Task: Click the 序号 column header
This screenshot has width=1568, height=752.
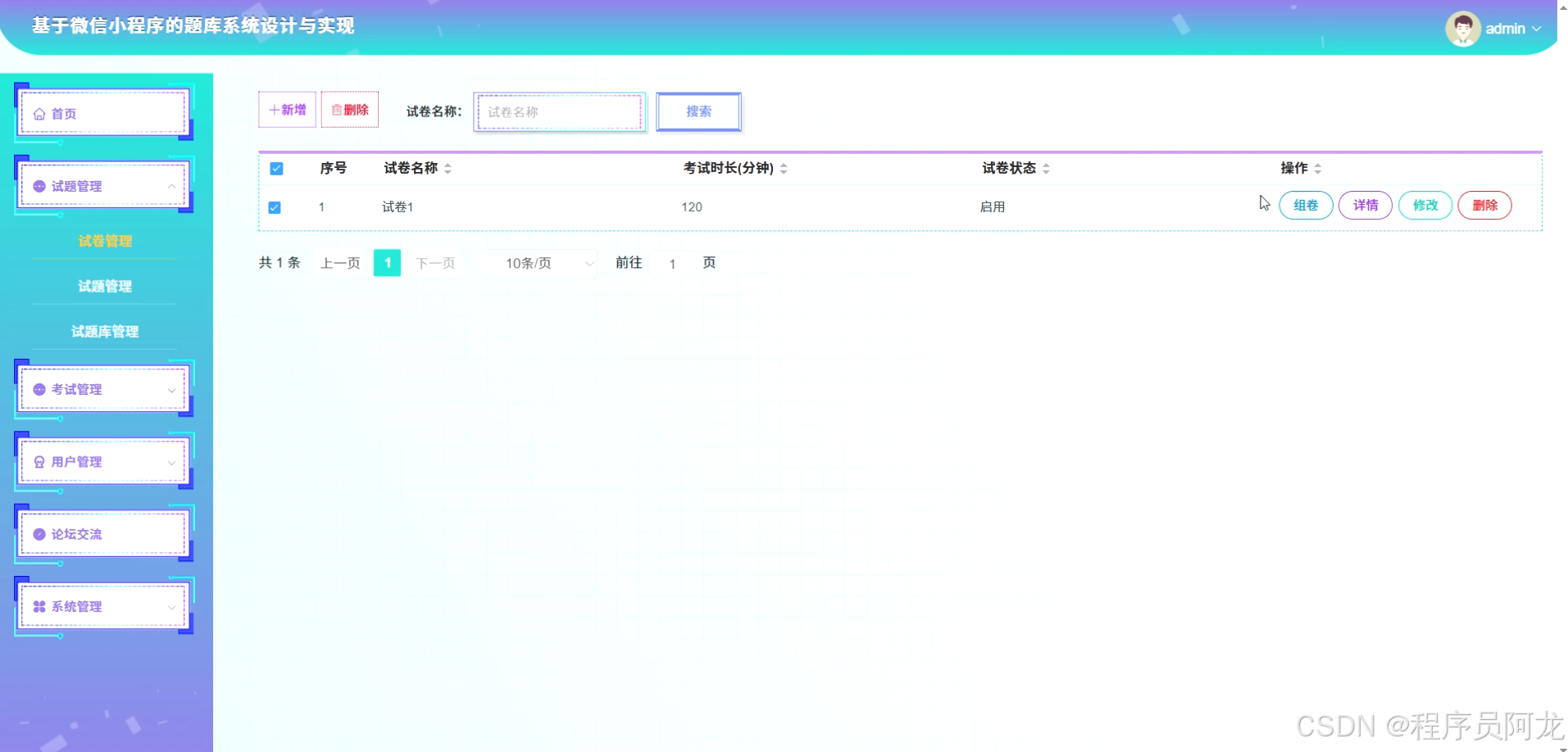Action: [333, 168]
